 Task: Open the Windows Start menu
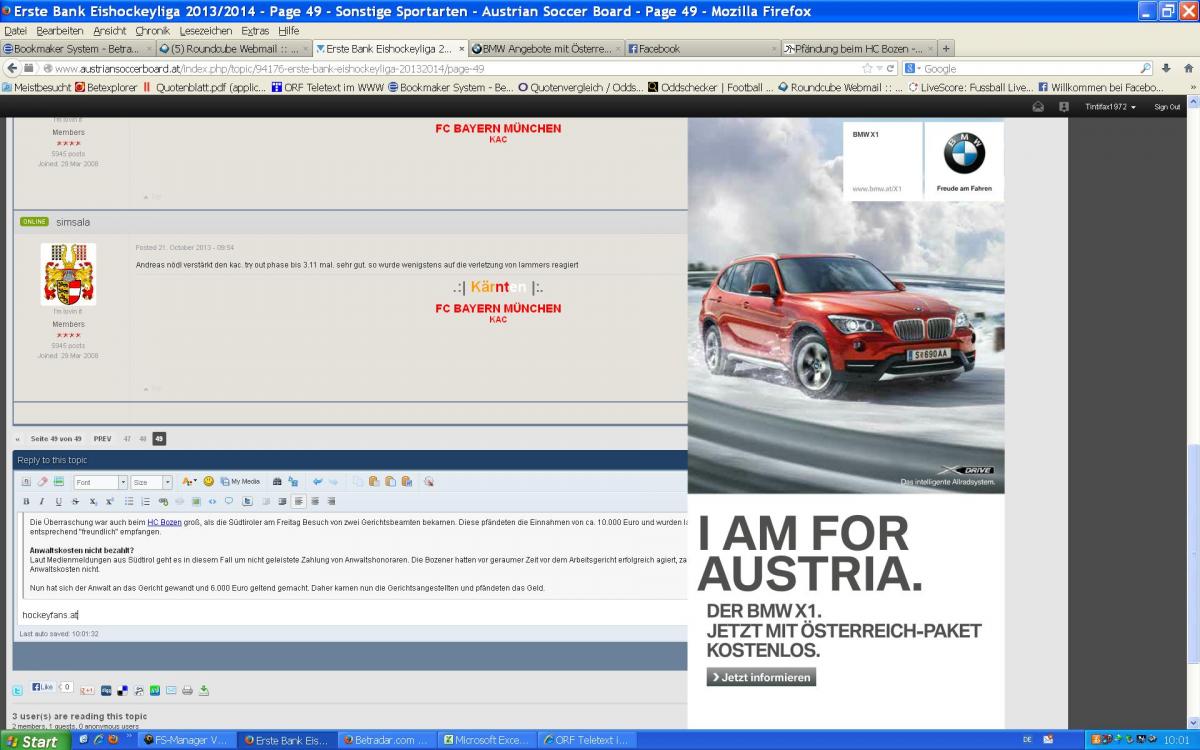(35, 741)
